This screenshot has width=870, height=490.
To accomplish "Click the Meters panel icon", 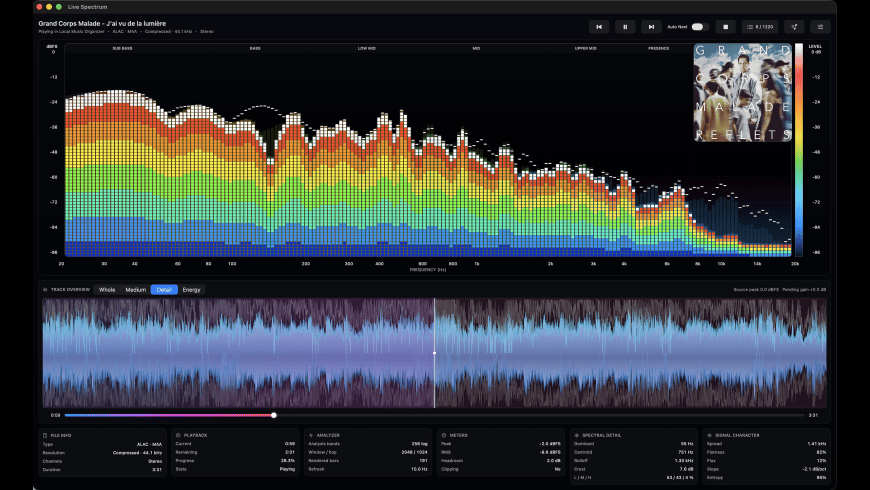I will coord(444,436).
